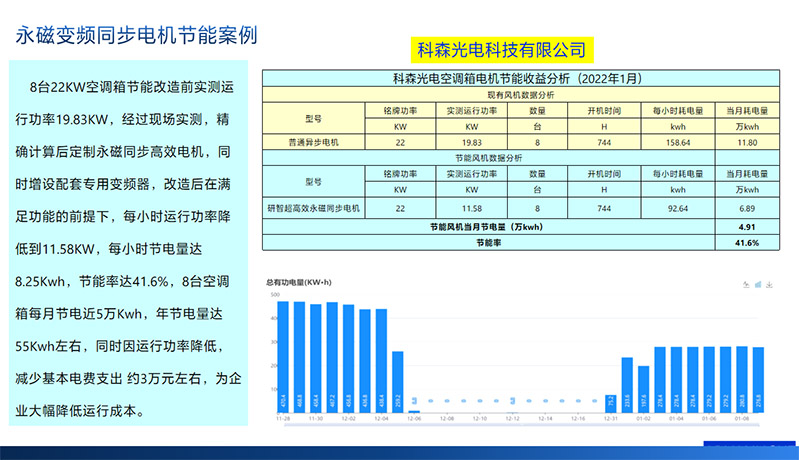The width and height of the screenshot is (799, 460).
Task: Click the 科森光电科技有限公司 yellow title
Action: click(x=501, y=50)
